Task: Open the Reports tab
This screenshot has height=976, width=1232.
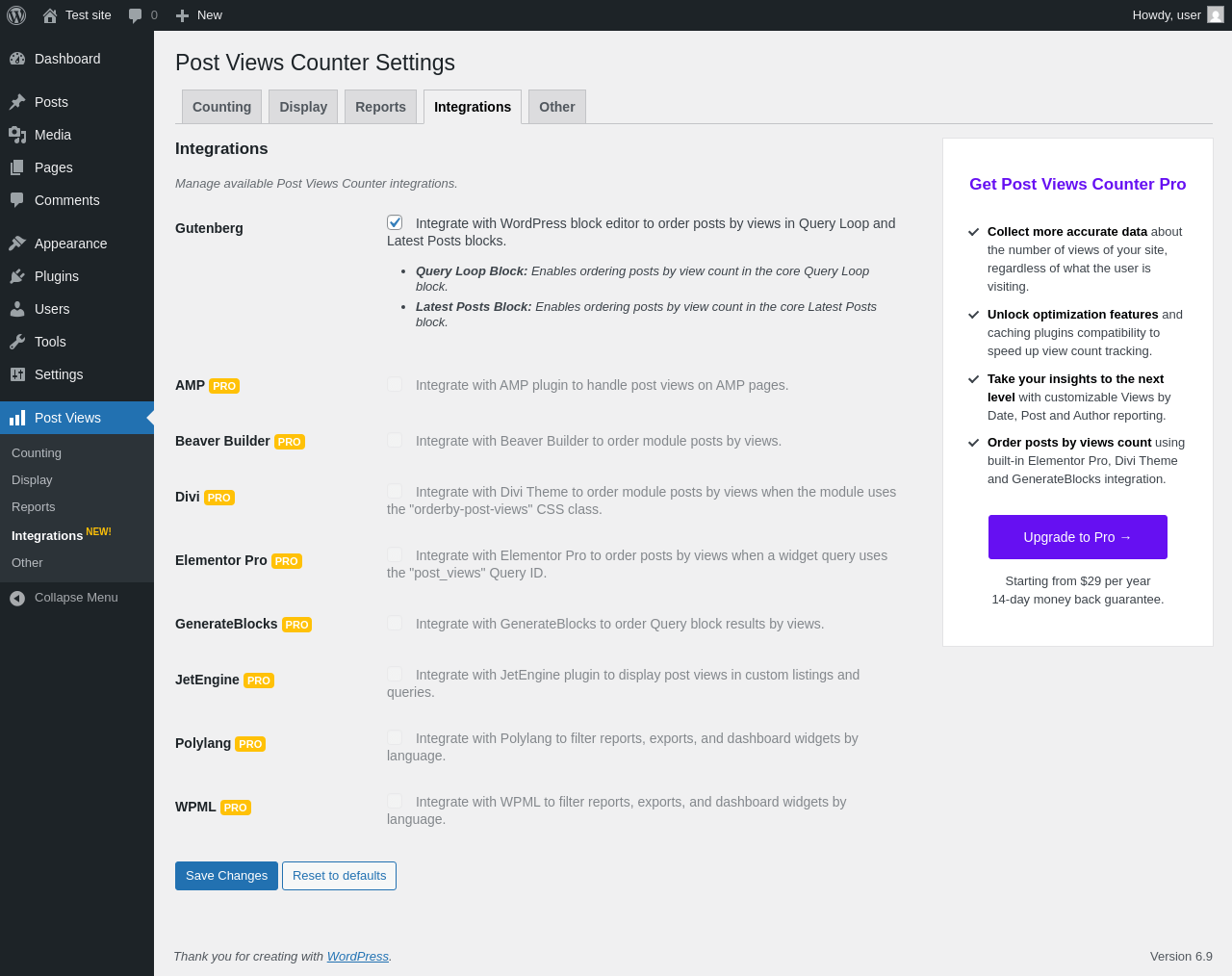Action: pos(380,107)
